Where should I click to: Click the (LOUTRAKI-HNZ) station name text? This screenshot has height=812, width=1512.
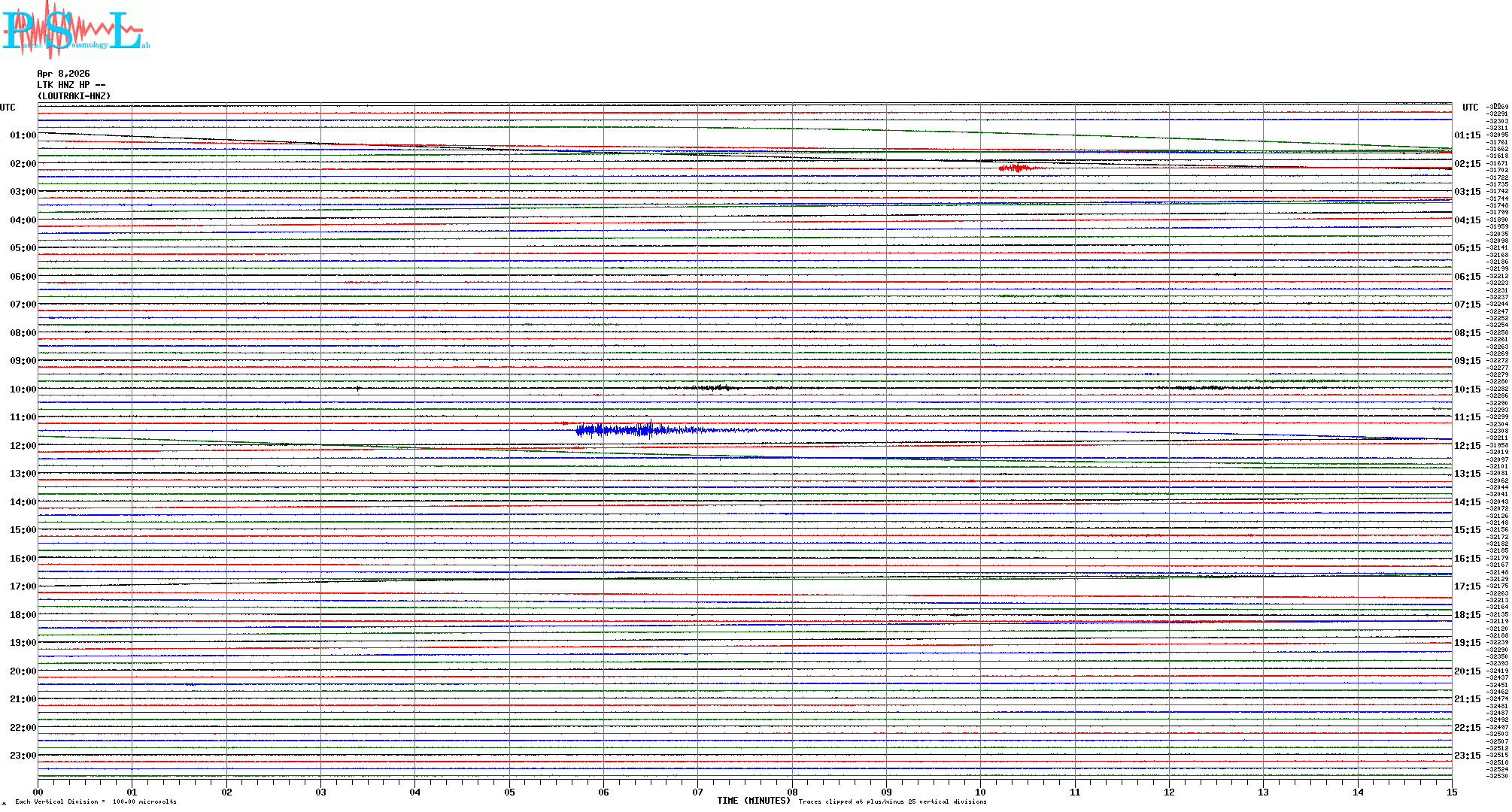coord(74,96)
